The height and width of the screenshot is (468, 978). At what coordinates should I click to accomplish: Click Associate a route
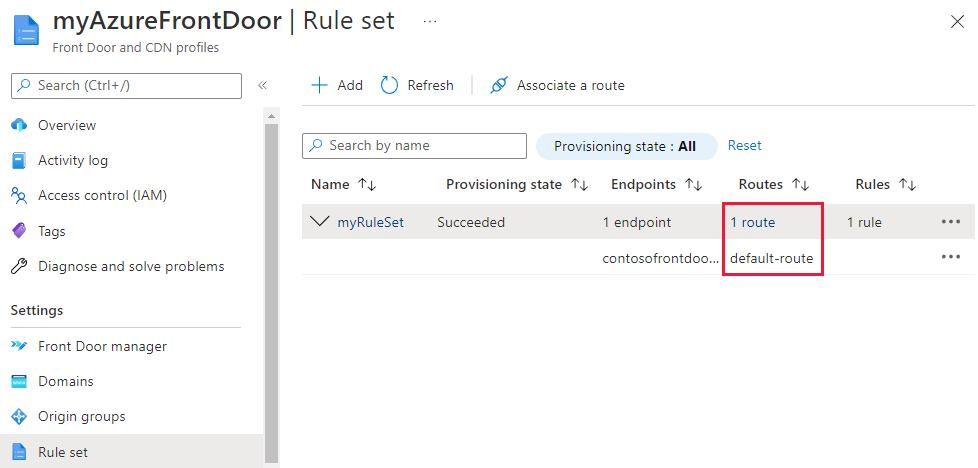[557, 86]
